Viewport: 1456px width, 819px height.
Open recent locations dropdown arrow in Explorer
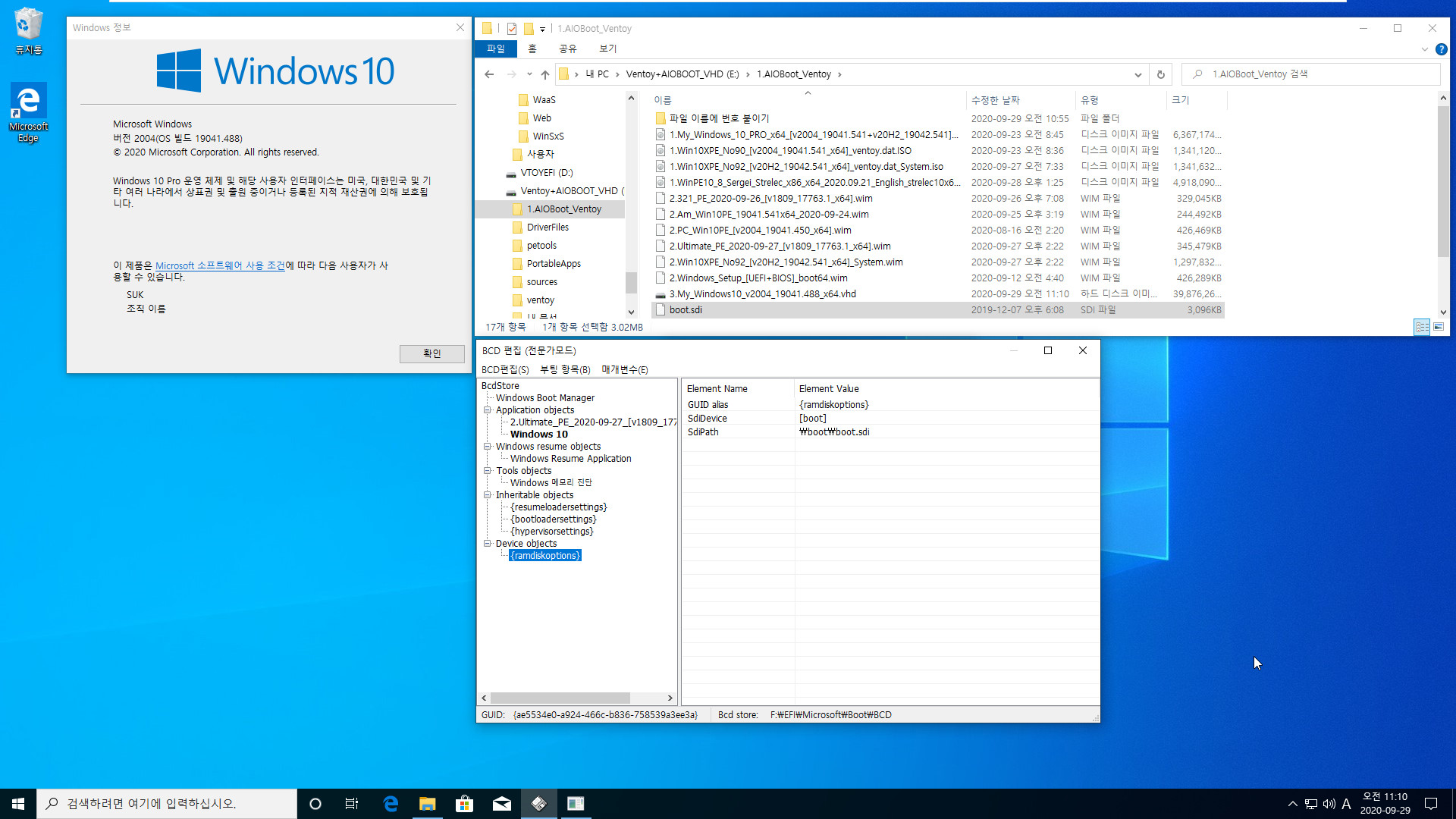coord(529,74)
